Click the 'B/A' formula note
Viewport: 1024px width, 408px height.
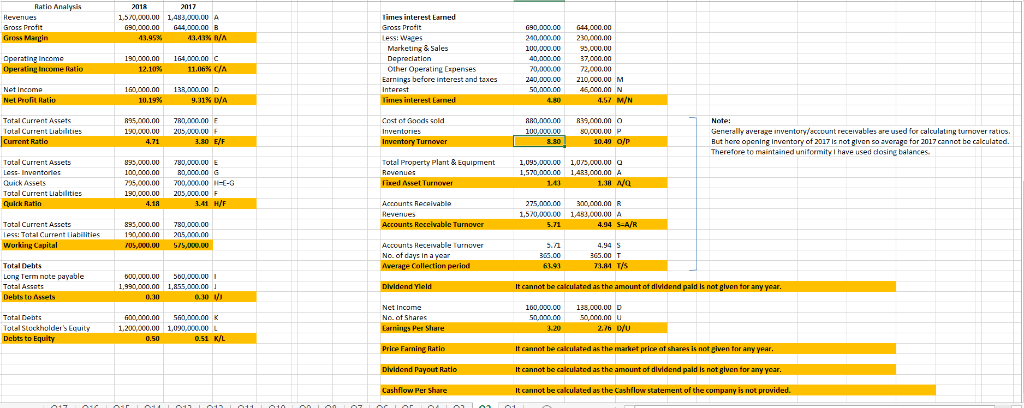[219, 38]
